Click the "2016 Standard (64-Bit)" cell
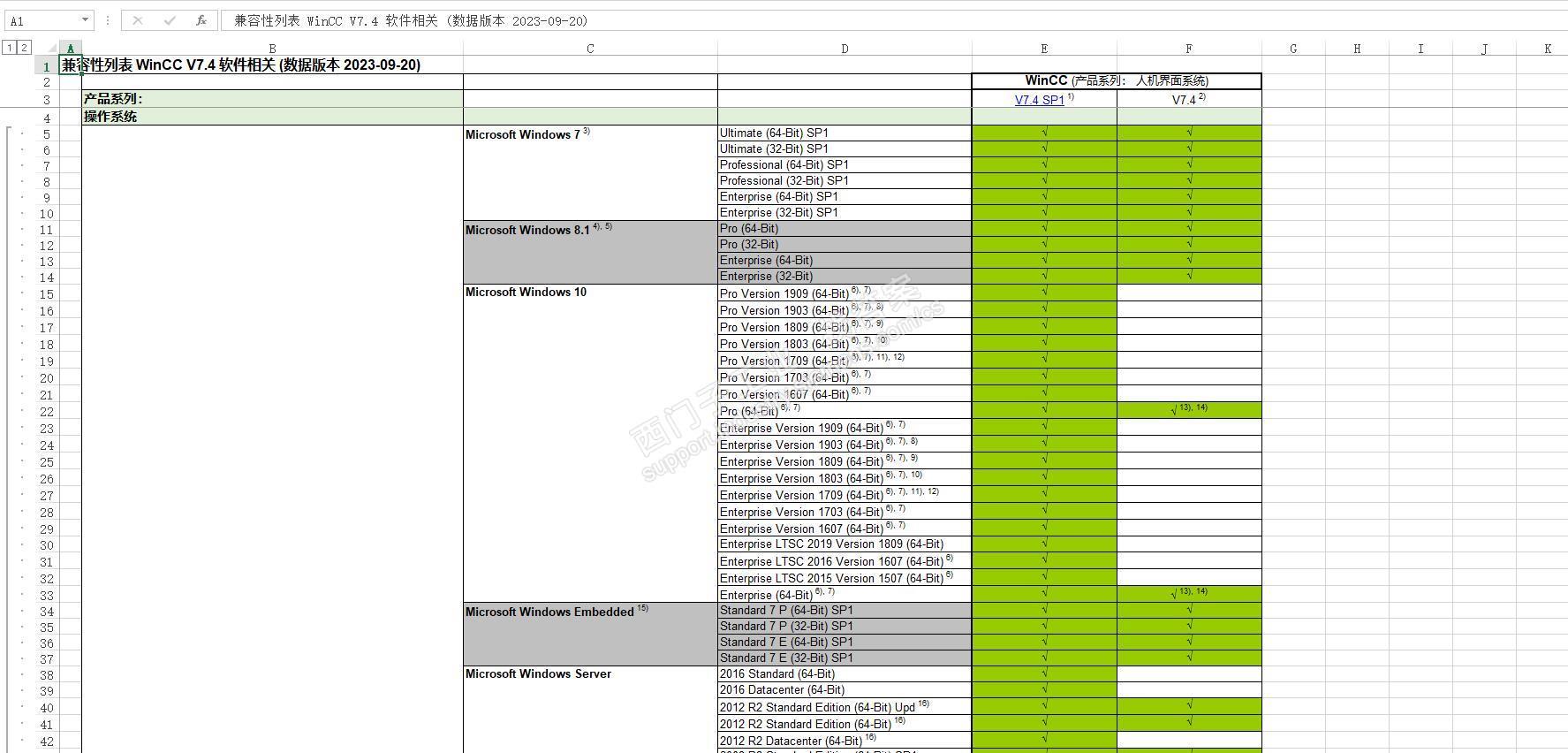Image resolution: width=1568 pixels, height=753 pixels. [845, 674]
